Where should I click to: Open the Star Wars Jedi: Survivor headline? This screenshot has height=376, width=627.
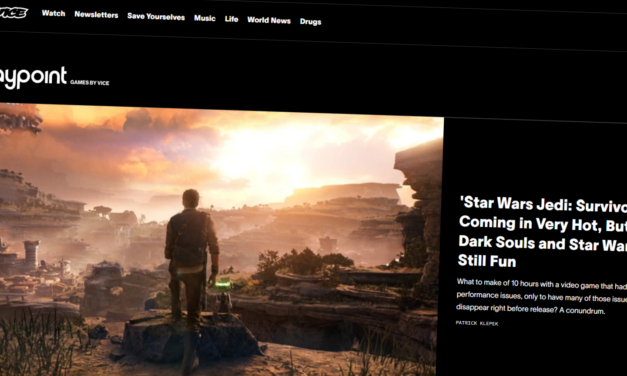click(543, 232)
